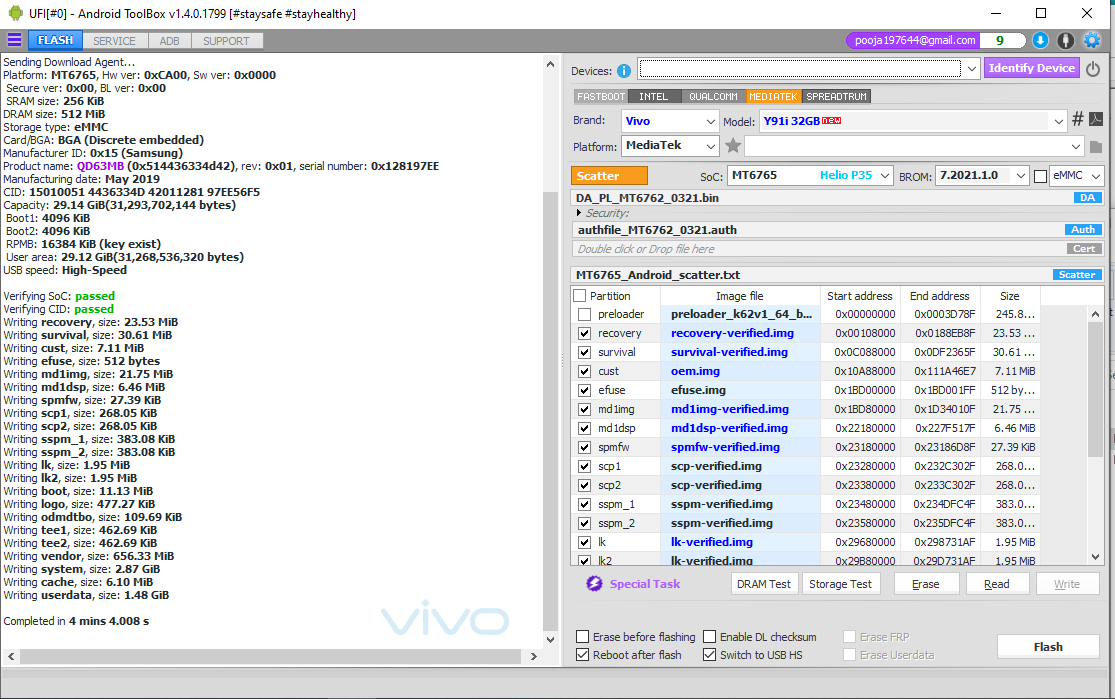The image size is (1115, 699).
Task: Click the blue download update icon
Action: [x=1040, y=41]
